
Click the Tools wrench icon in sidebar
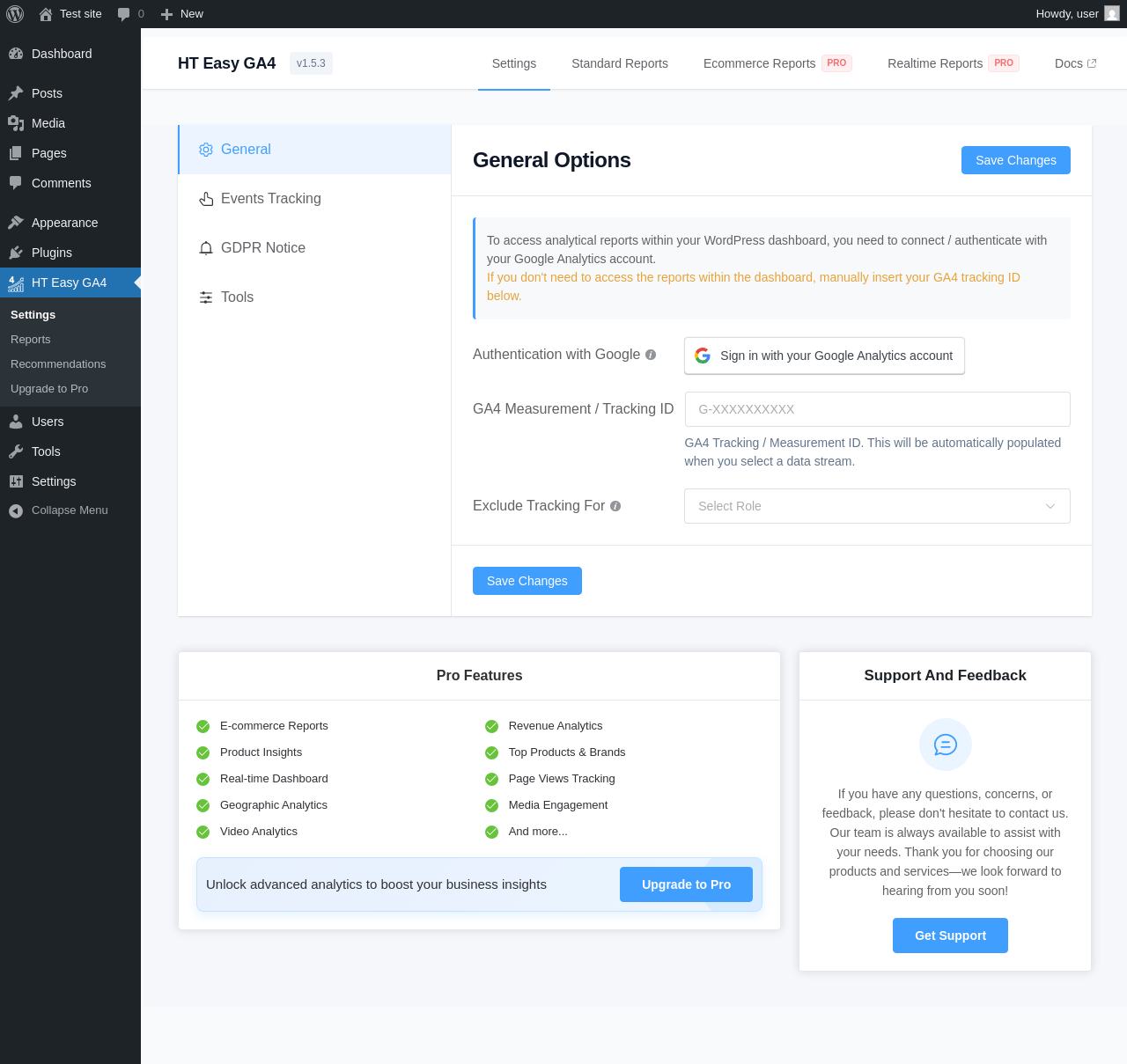[16, 451]
